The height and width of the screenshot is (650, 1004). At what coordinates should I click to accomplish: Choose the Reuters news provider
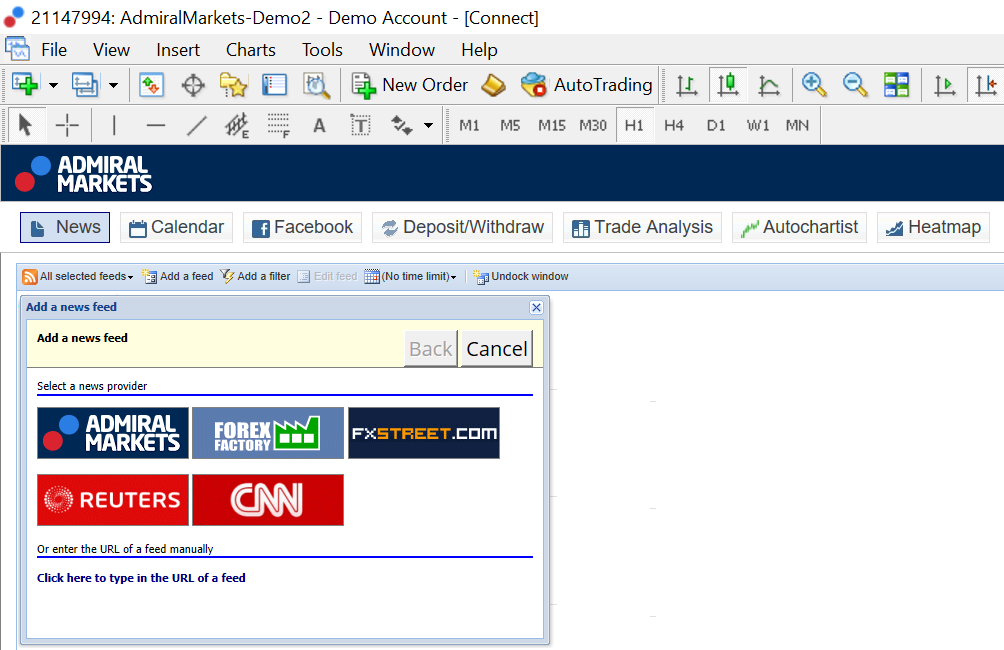113,500
